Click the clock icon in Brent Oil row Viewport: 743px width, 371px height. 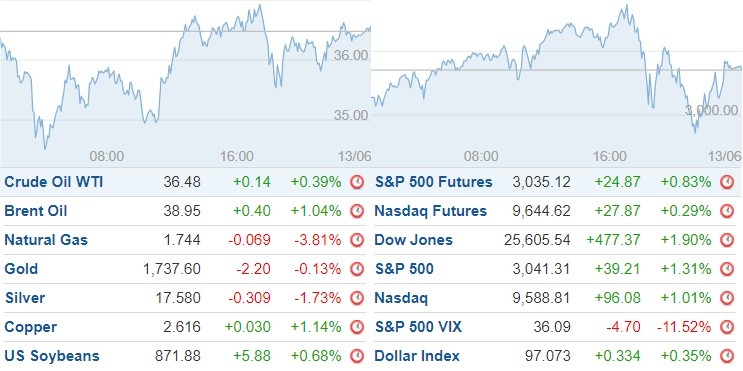click(357, 211)
